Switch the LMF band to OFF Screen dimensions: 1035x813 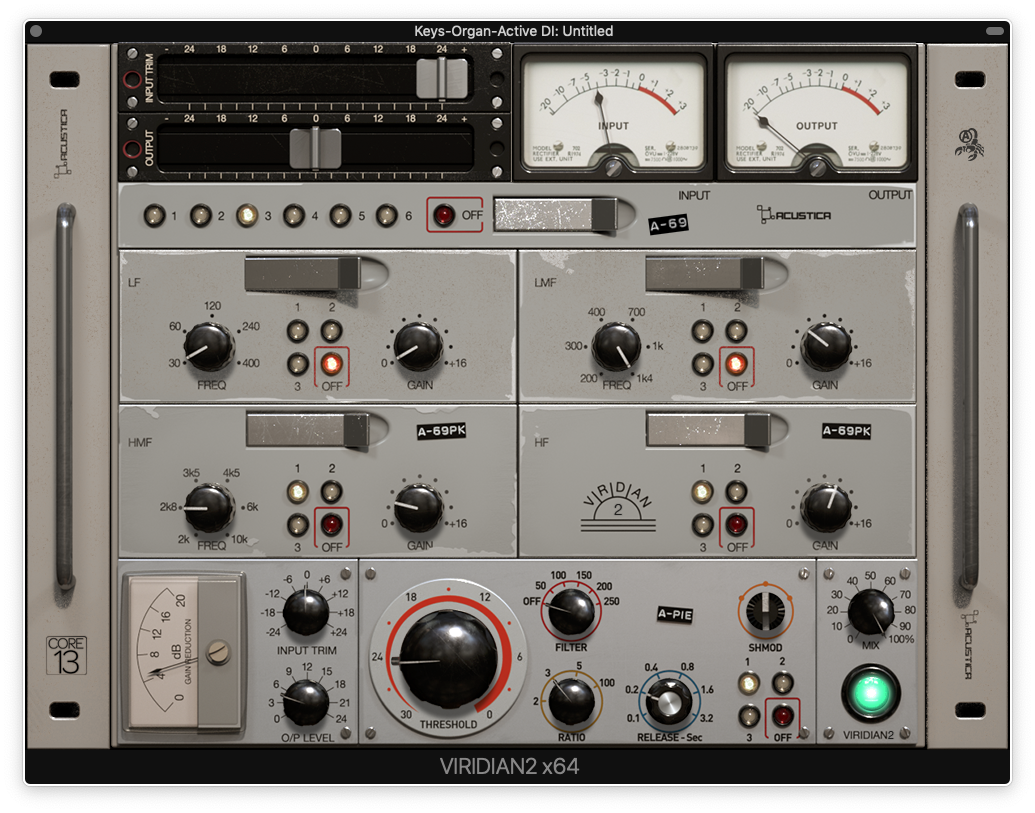736,364
